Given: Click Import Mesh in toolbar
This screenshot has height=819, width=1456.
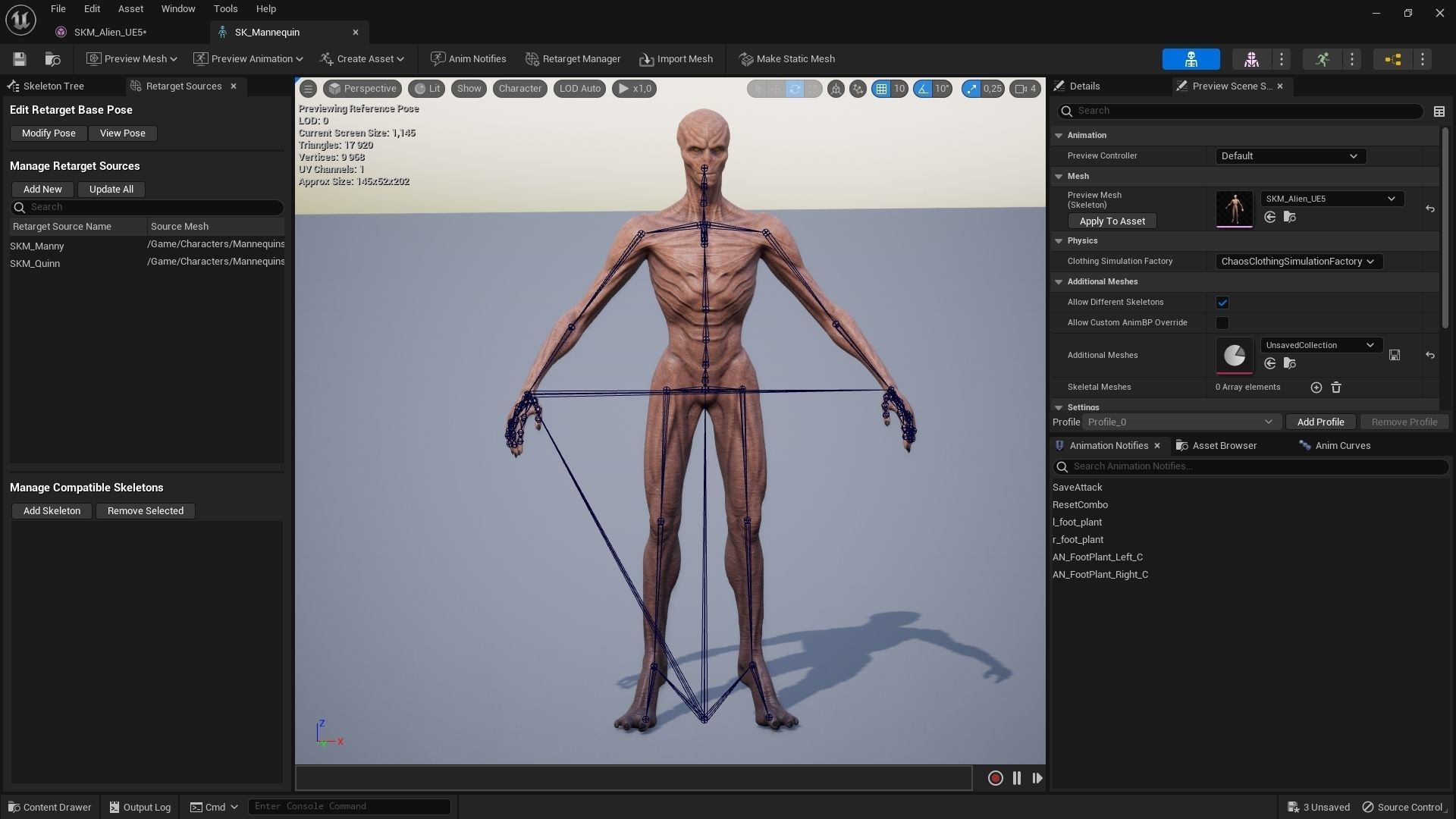Looking at the screenshot, I should point(676,59).
